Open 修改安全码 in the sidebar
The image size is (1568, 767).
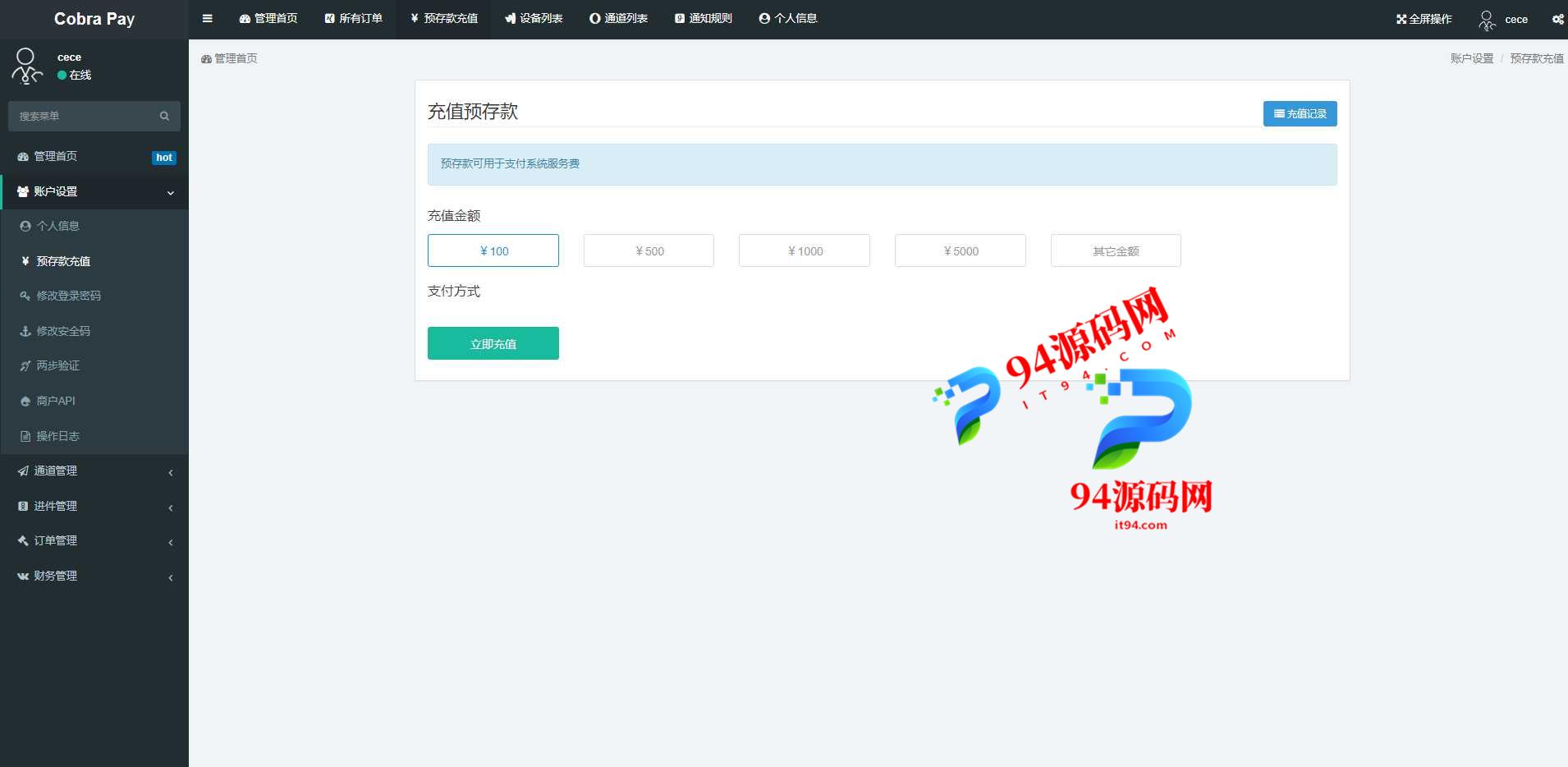click(x=94, y=331)
